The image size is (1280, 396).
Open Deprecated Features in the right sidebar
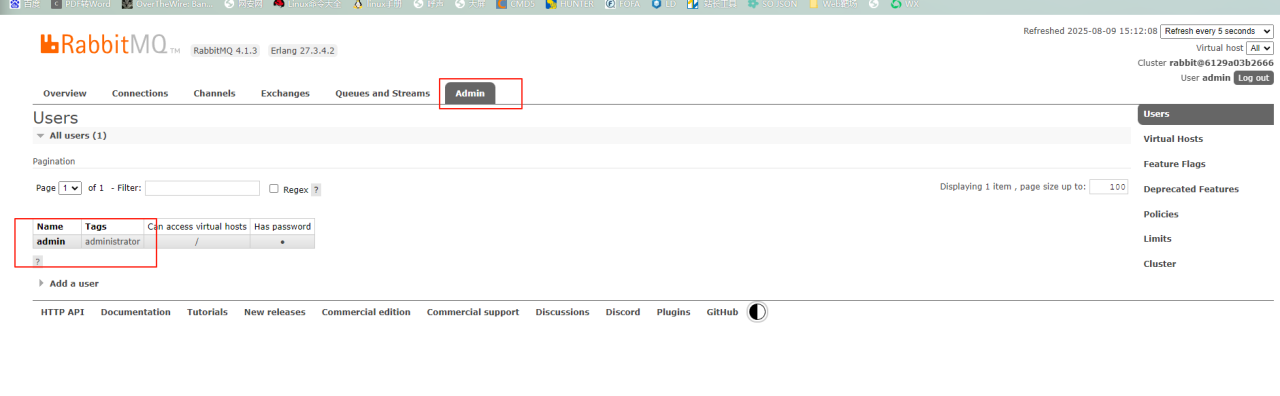[1191, 189]
